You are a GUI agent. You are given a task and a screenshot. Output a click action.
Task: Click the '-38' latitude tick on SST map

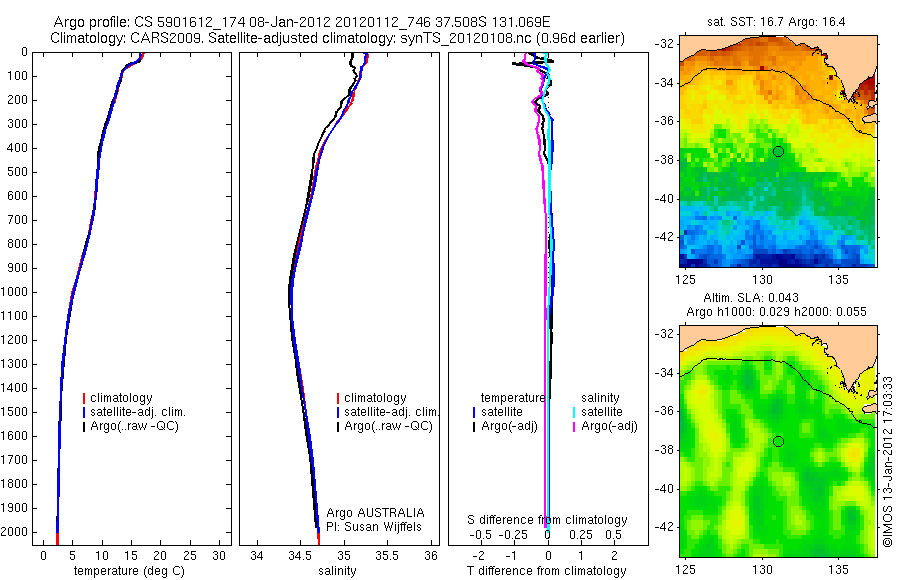pyautogui.click(x=664, y=160)
